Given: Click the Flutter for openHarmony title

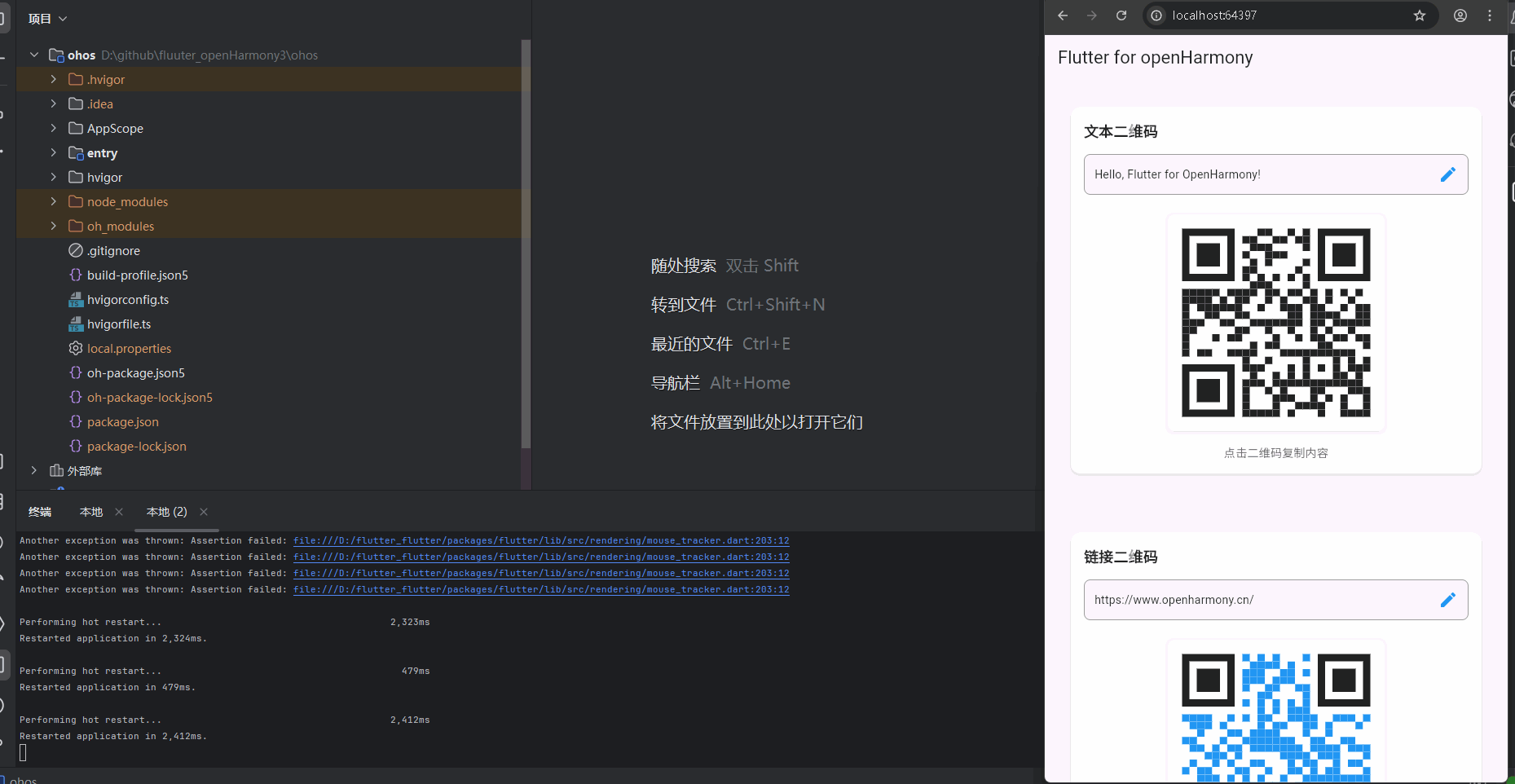Looking at the screenshot, I should point(1156,57).
